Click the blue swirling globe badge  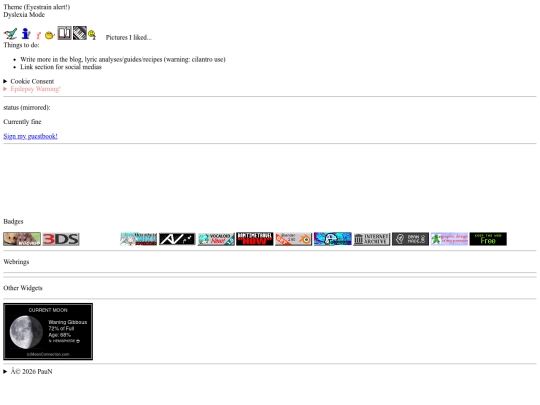click(333, 239)
